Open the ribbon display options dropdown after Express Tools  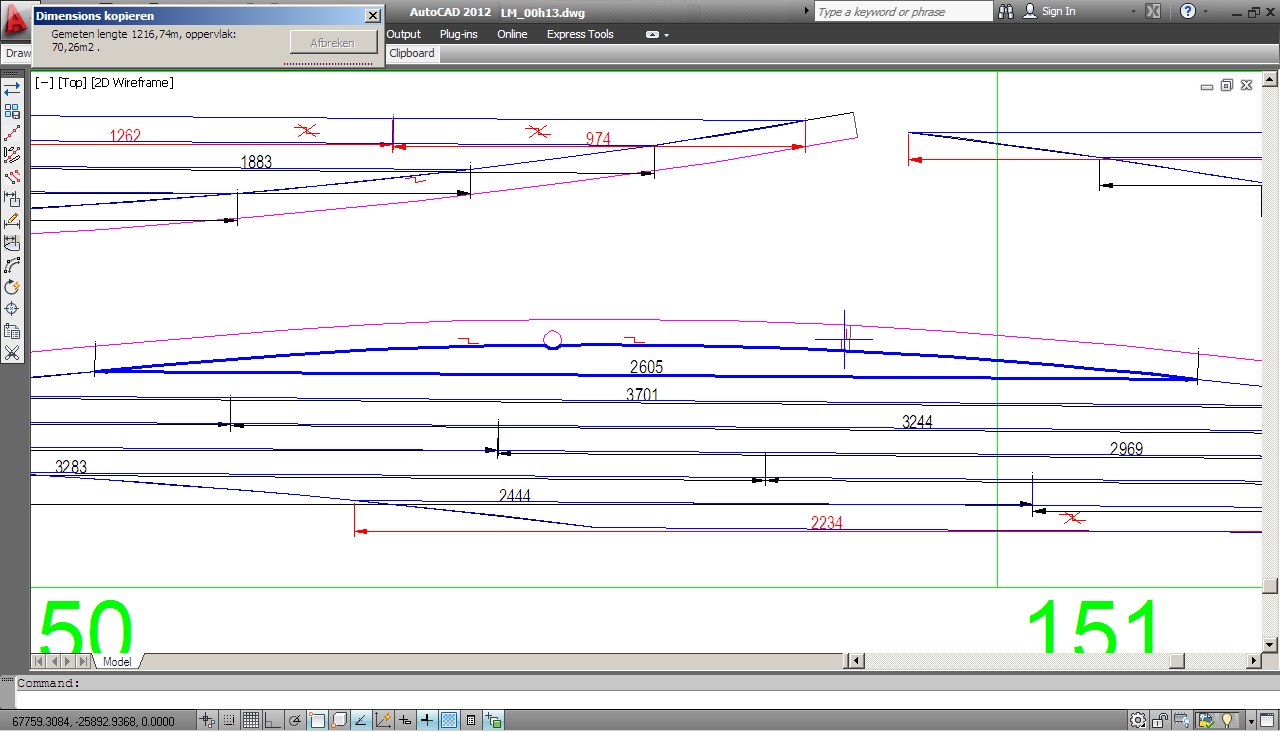(x=657, y=34)
